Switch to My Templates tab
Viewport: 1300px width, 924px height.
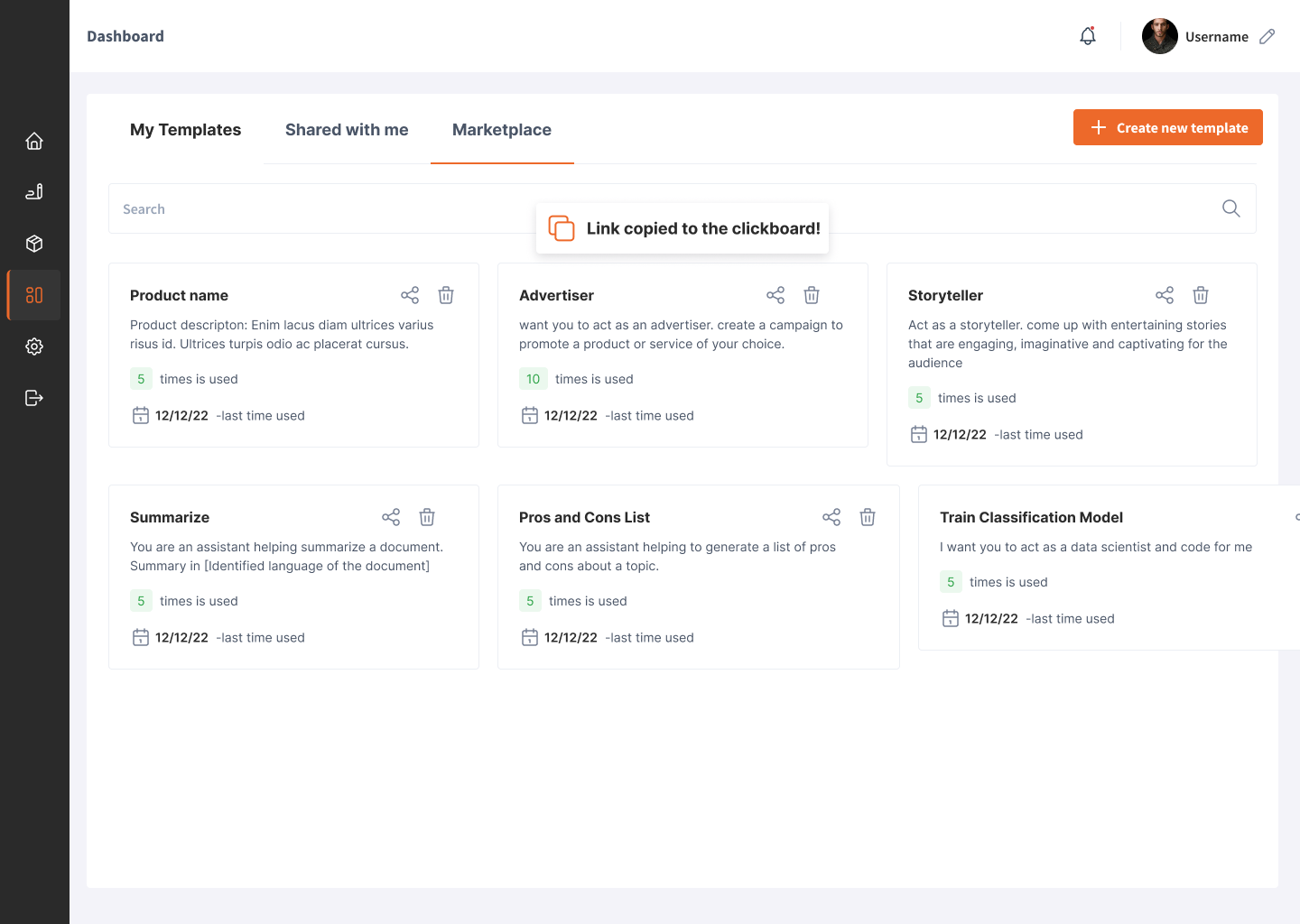(185, 130)
